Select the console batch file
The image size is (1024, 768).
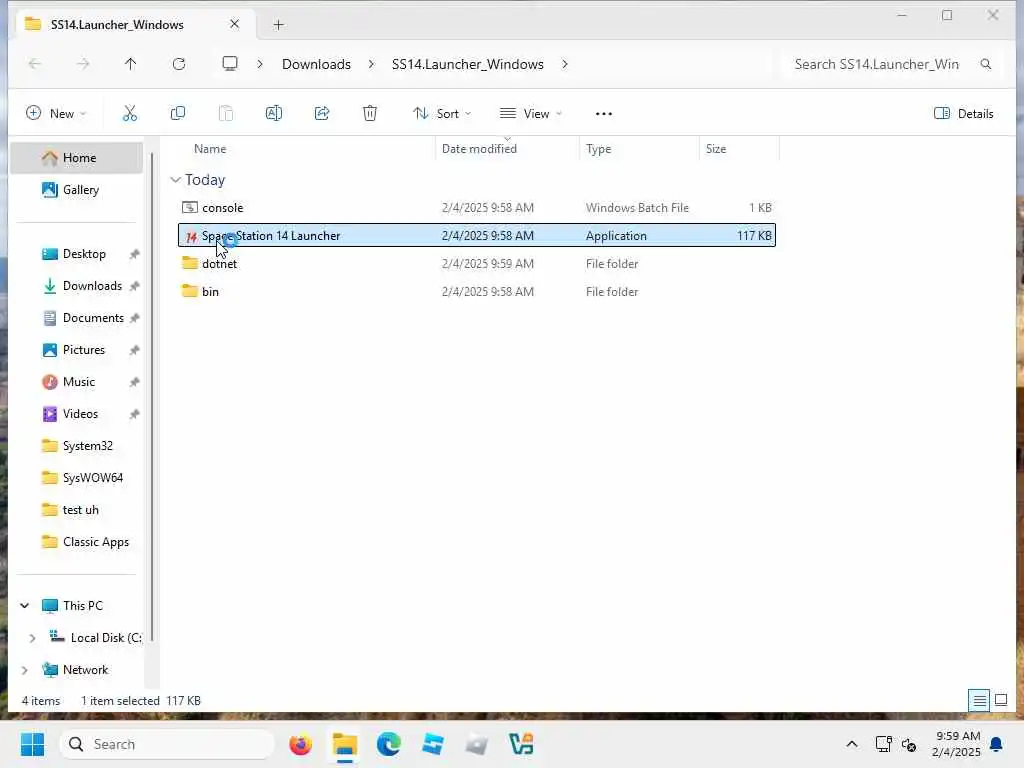(477, 208)
